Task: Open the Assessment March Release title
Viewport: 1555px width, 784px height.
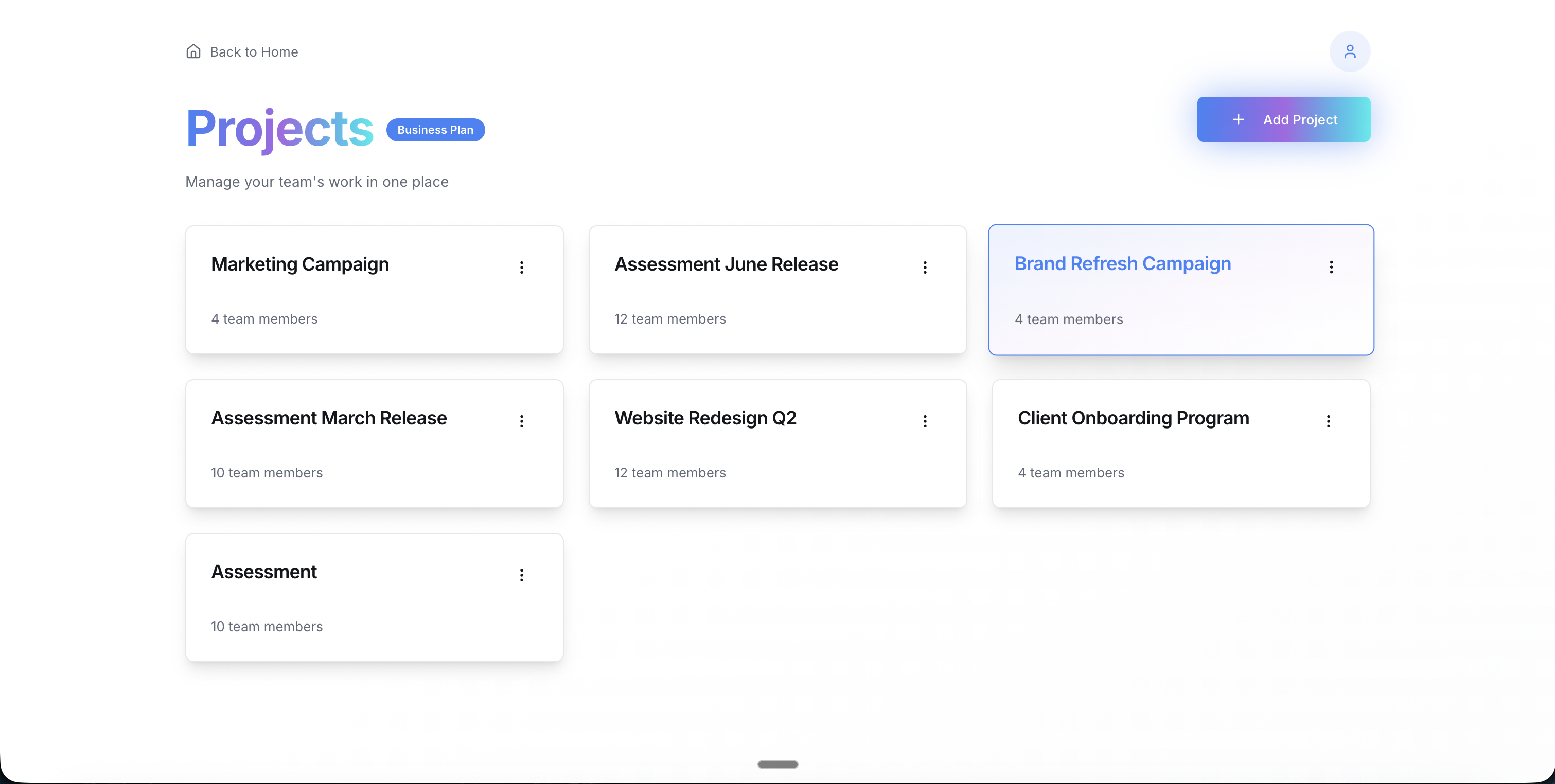Action: tap(329, 418)
